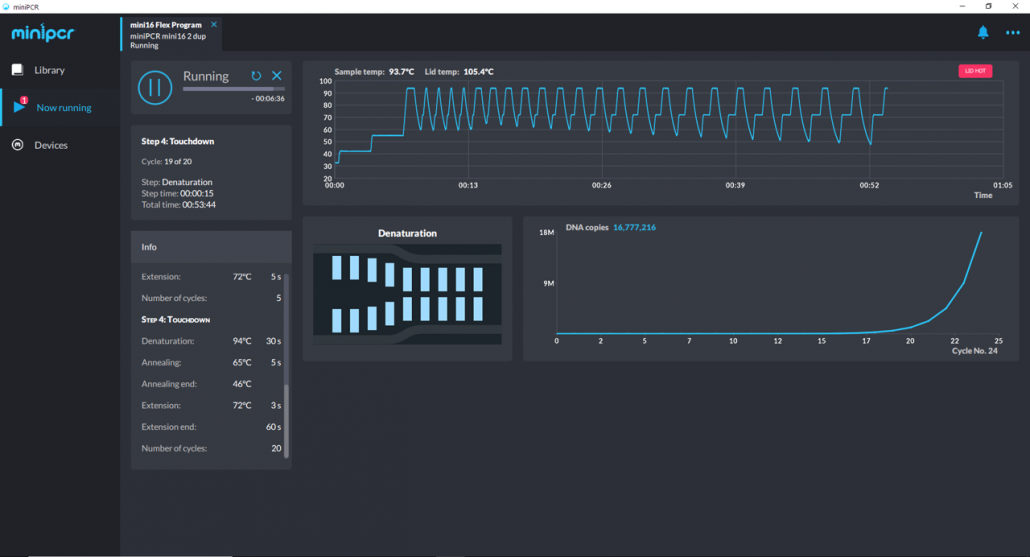Click the 00:26 time axis label
The image size is (1030, 557).
[601, 185]
